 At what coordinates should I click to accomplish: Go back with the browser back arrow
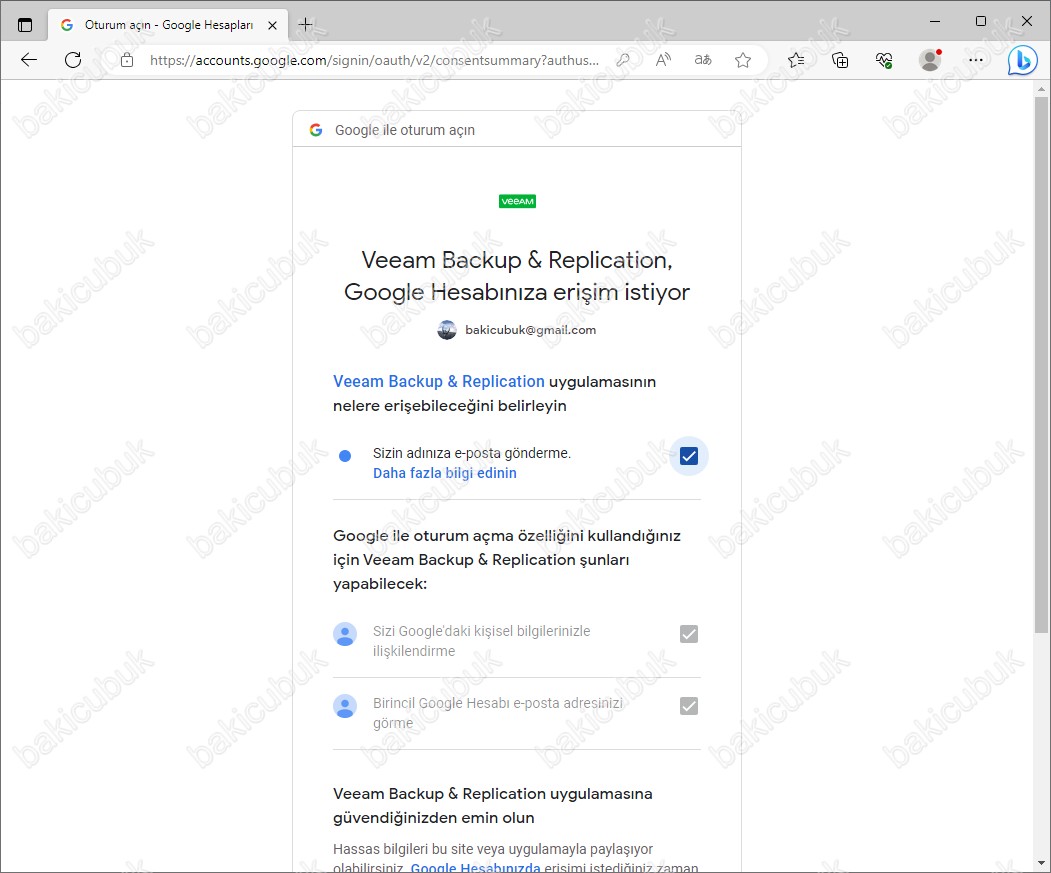pos(29,60)
